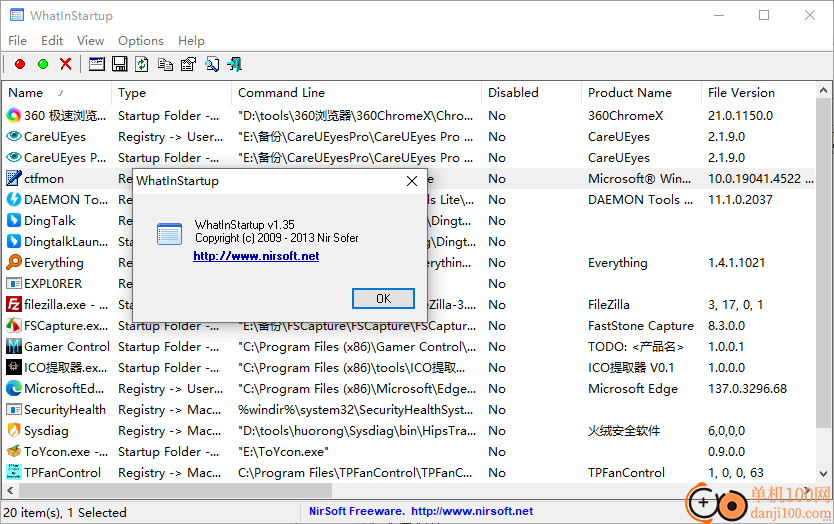Click the red X Delete Selected Items icon
This screenshot has height=524, width=834.
(65, 64)
